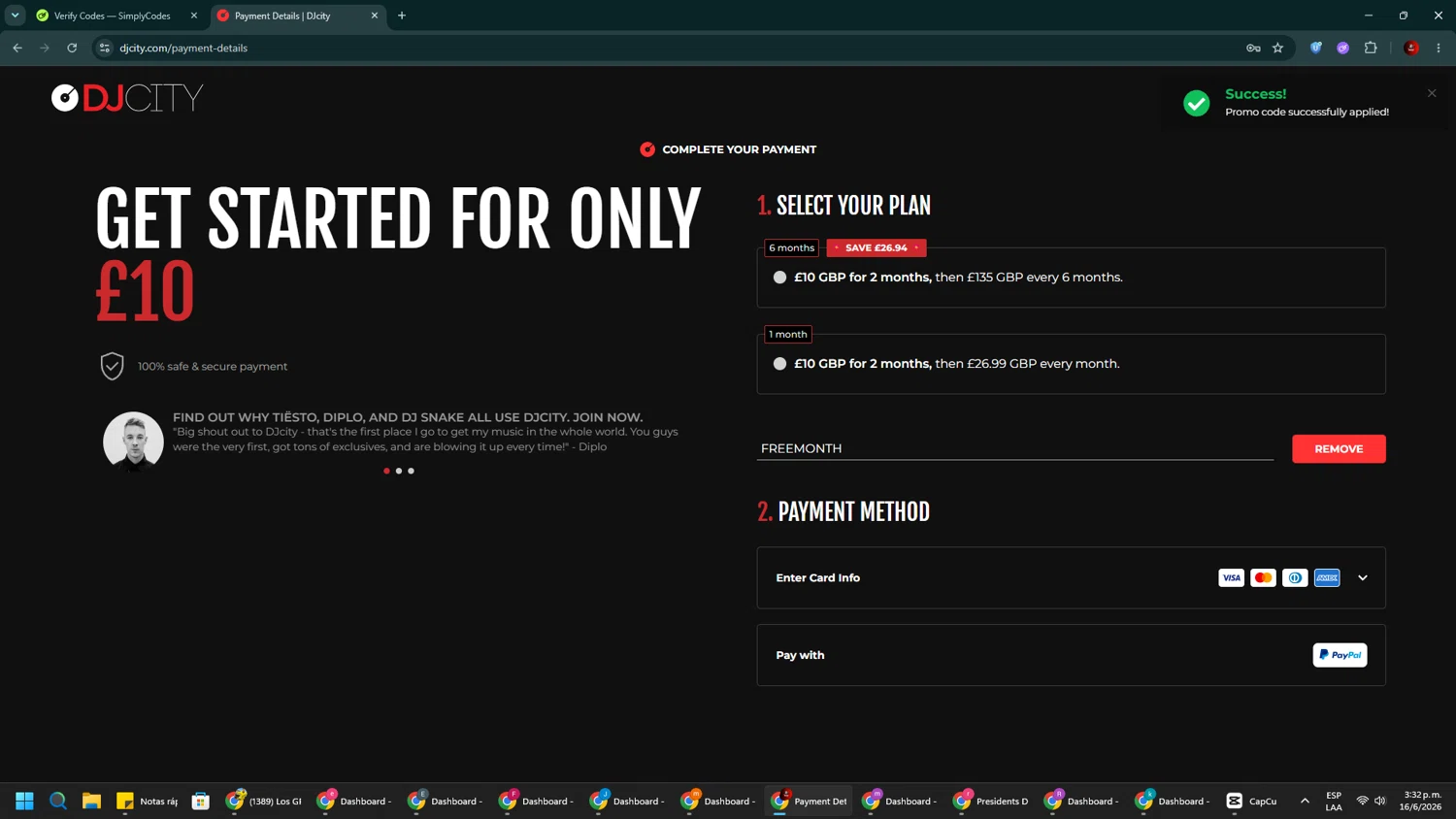Switch to the middle testimonial dot
The height and width of the screenshot is (819, 1456).
click(399, 471)
